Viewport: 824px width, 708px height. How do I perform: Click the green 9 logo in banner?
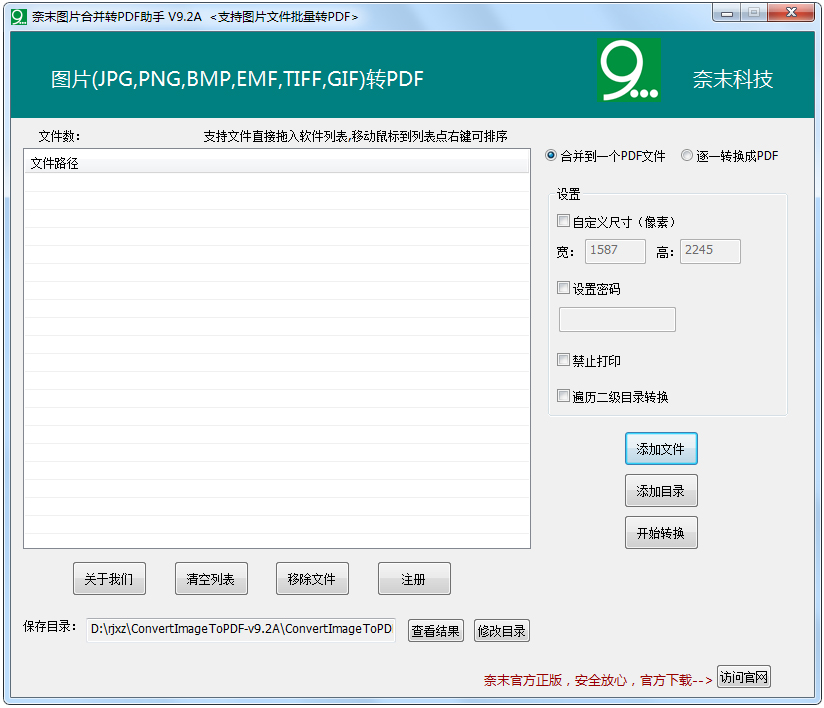tap(629, 70)
